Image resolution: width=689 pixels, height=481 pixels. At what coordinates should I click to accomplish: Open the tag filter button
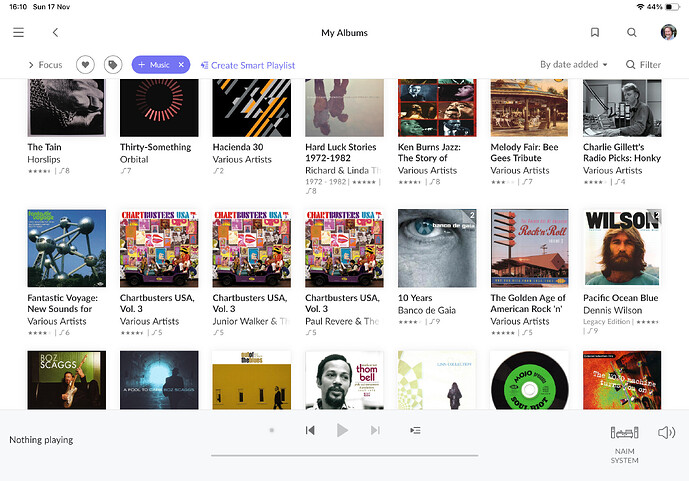pyautogui.click(x=113, y=65)
